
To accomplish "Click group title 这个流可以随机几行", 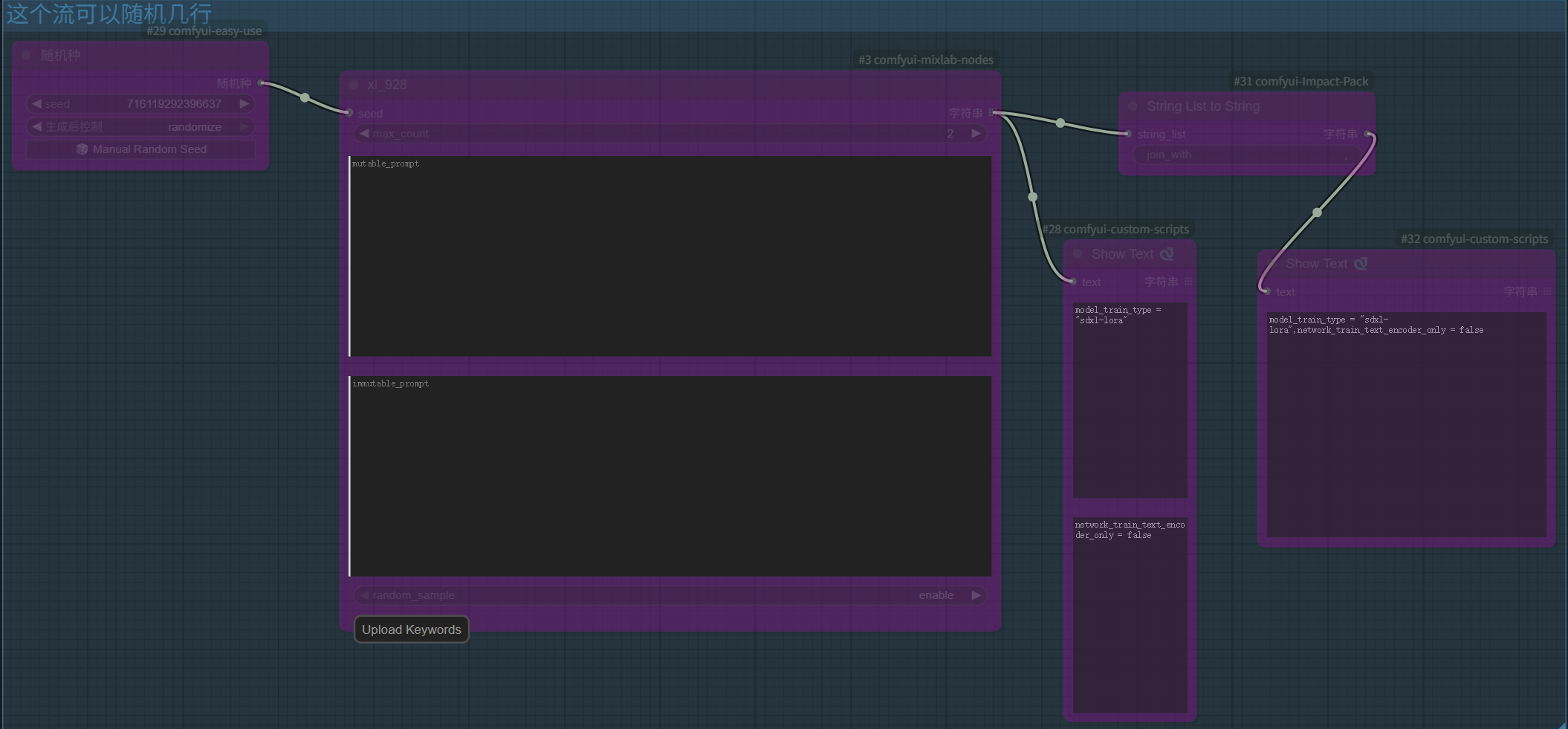I will coord(109,13).
